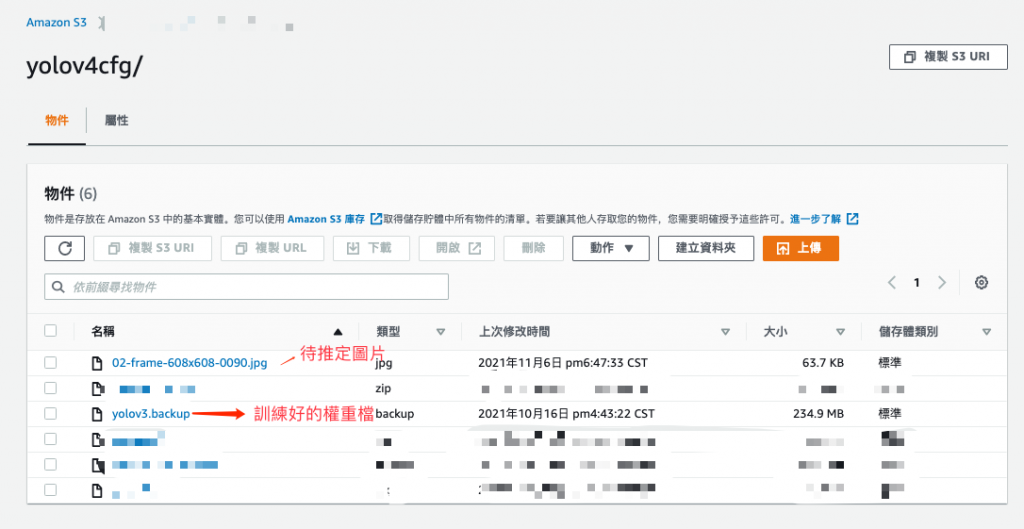This screenshot has height=529, width=1024.
Task: Click toolbar 複製 S3 URI button
Action: click(x=153, y=248)
